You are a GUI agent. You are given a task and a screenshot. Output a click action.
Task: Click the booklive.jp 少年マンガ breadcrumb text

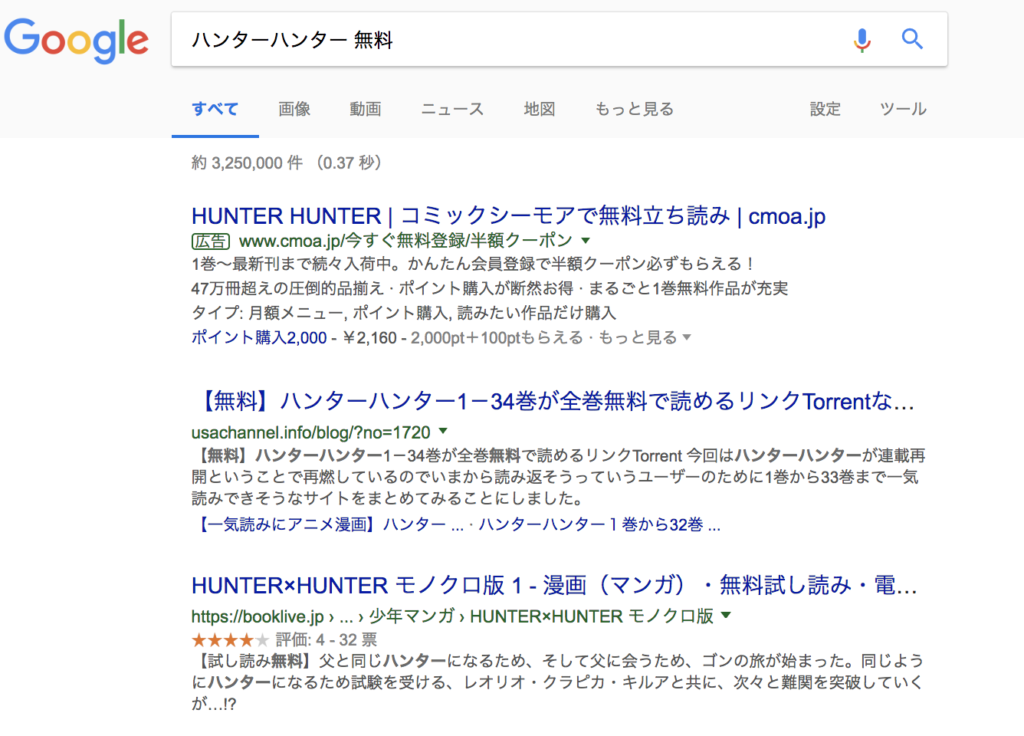452,616
